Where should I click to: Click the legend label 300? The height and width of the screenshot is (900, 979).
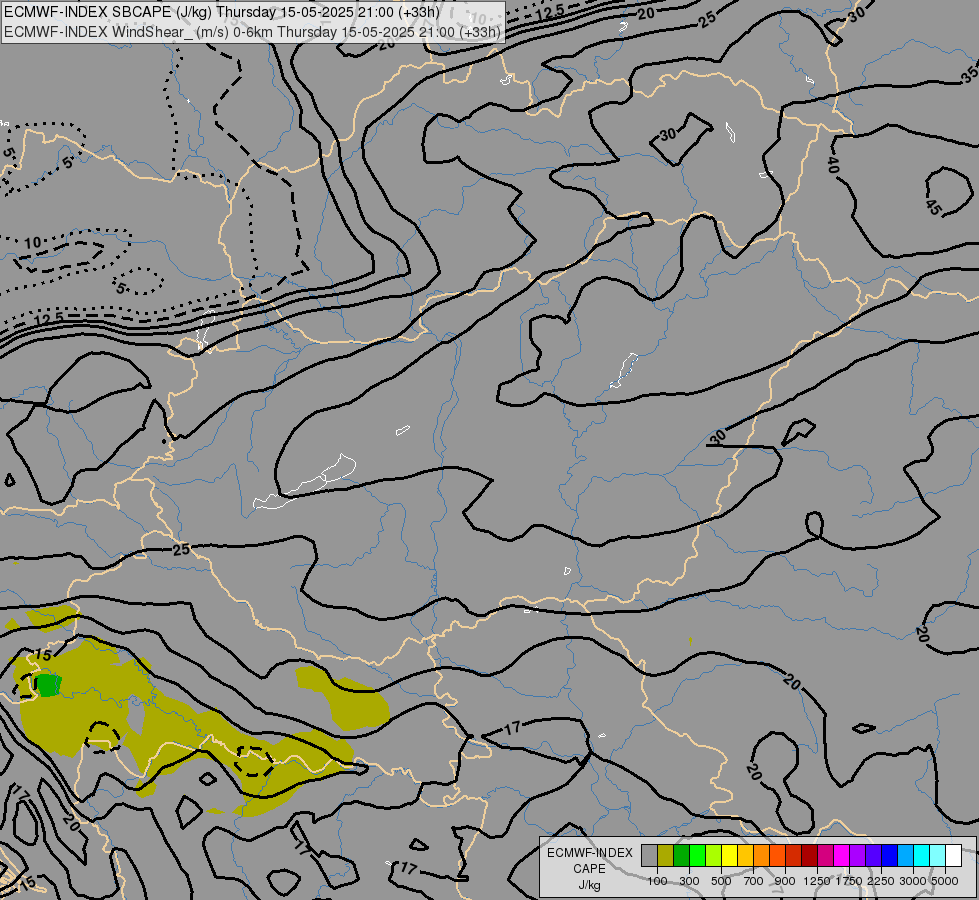tap(689, 881)
